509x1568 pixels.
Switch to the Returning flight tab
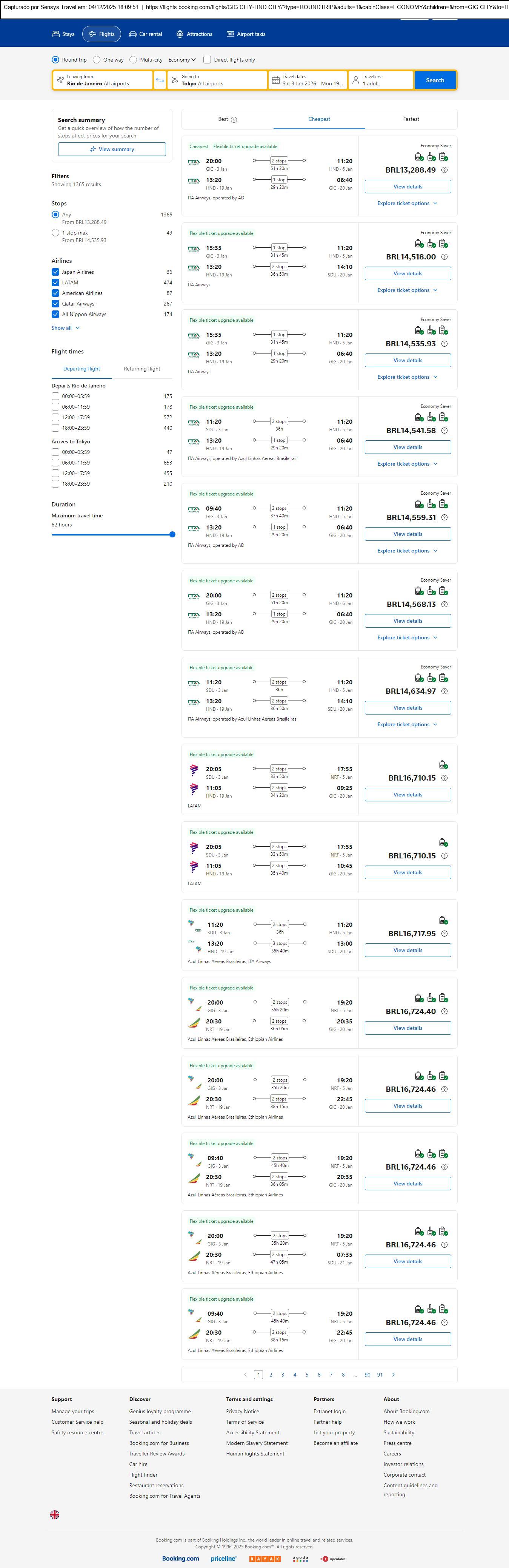pos(142,369)
